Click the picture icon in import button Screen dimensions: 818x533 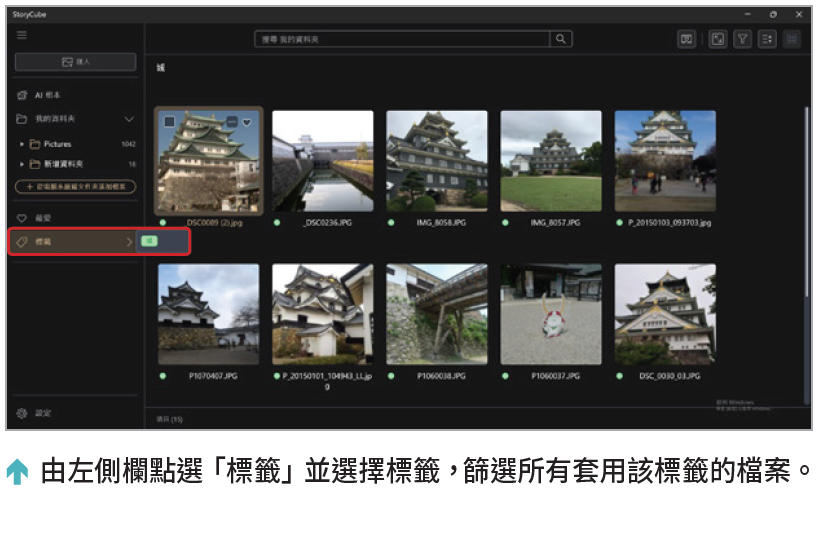67,62
